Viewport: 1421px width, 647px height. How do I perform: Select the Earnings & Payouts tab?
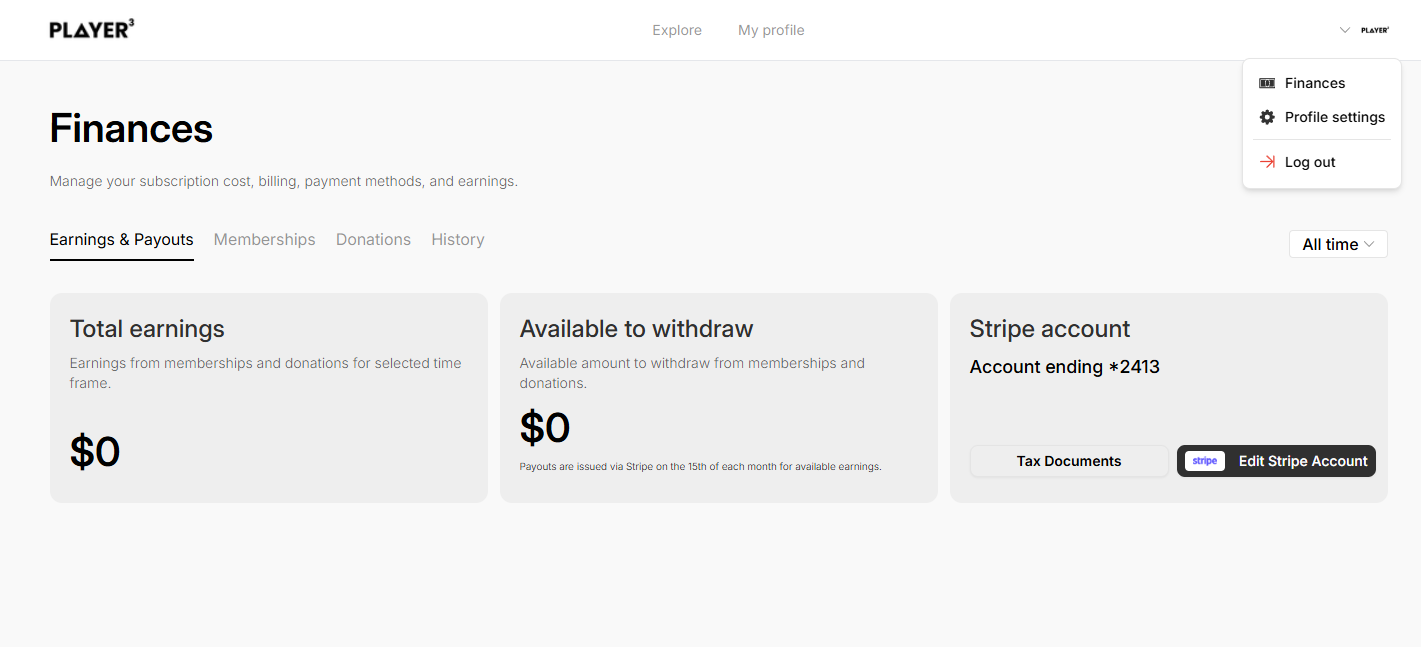pyautogui.click(x=122, y=240)
